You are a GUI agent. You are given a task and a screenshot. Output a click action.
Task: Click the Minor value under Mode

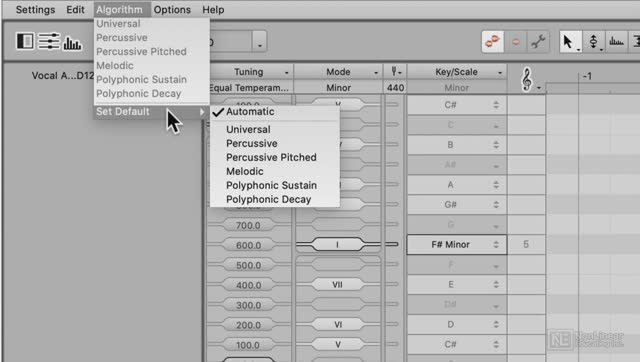(x=338, y=87)
